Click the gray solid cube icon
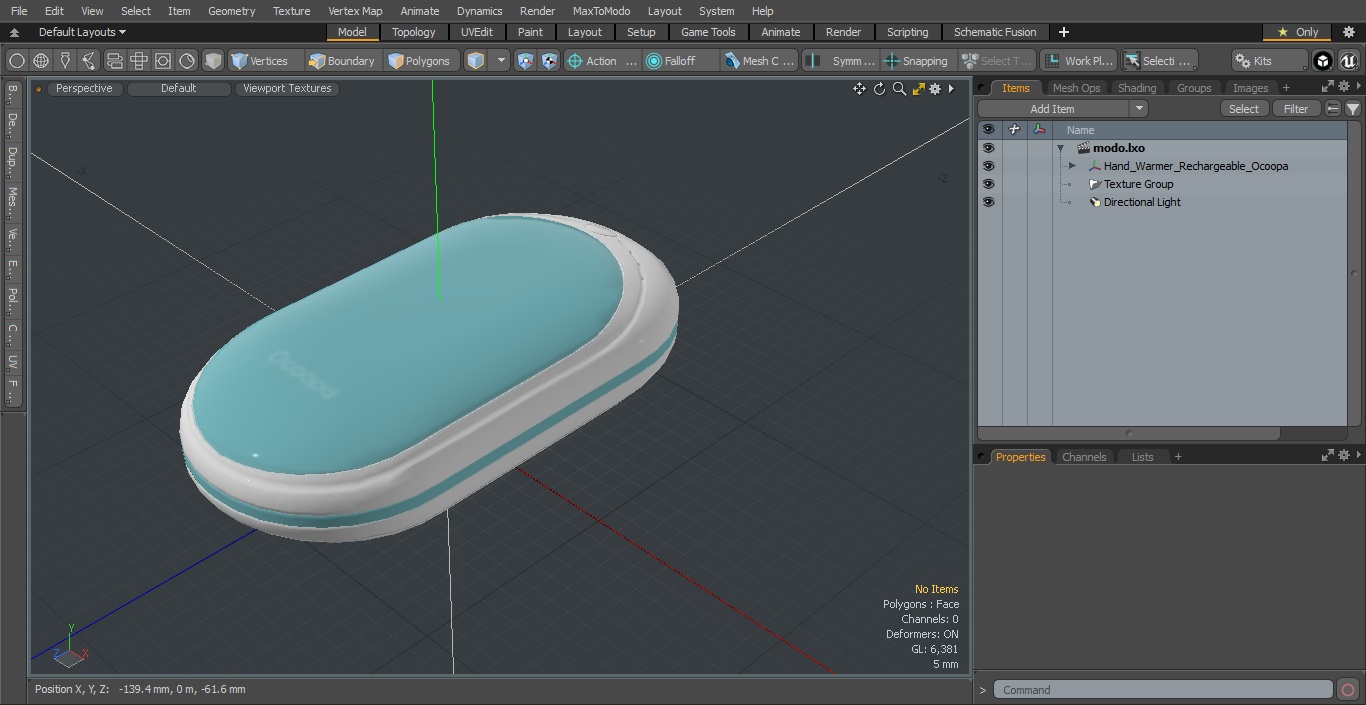 213,61
